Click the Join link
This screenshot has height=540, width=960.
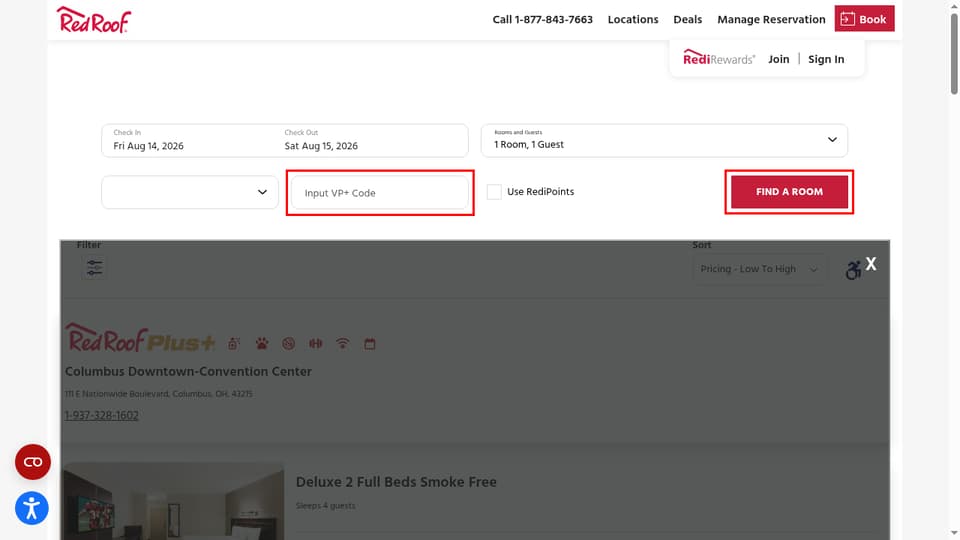[x=779, y=59]
